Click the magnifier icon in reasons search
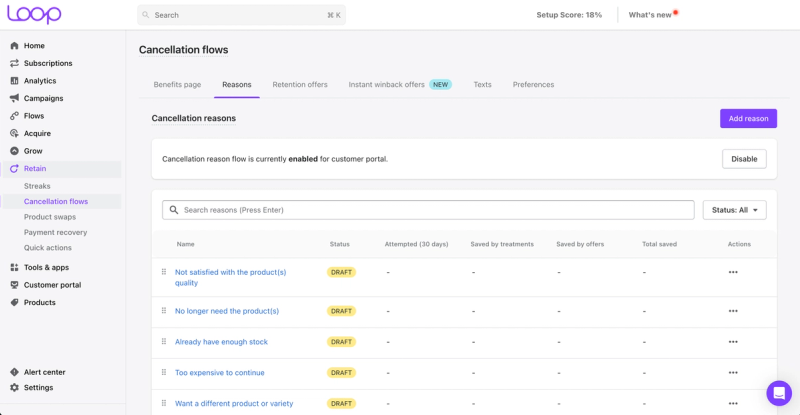The height and width of the screenshot is (415, 800). (174, 210)
